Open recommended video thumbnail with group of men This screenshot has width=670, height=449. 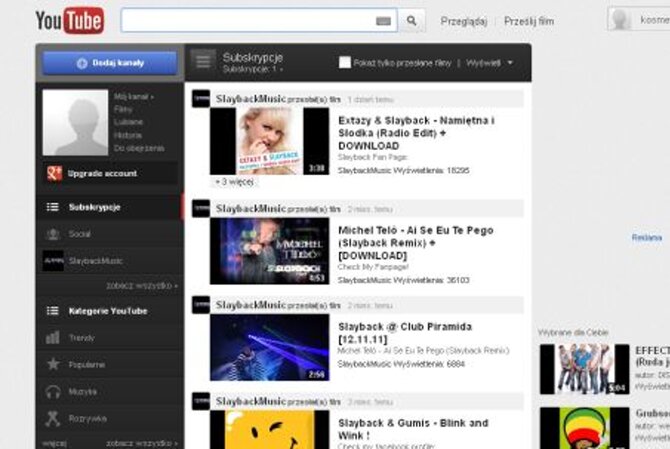click(585, 369)
